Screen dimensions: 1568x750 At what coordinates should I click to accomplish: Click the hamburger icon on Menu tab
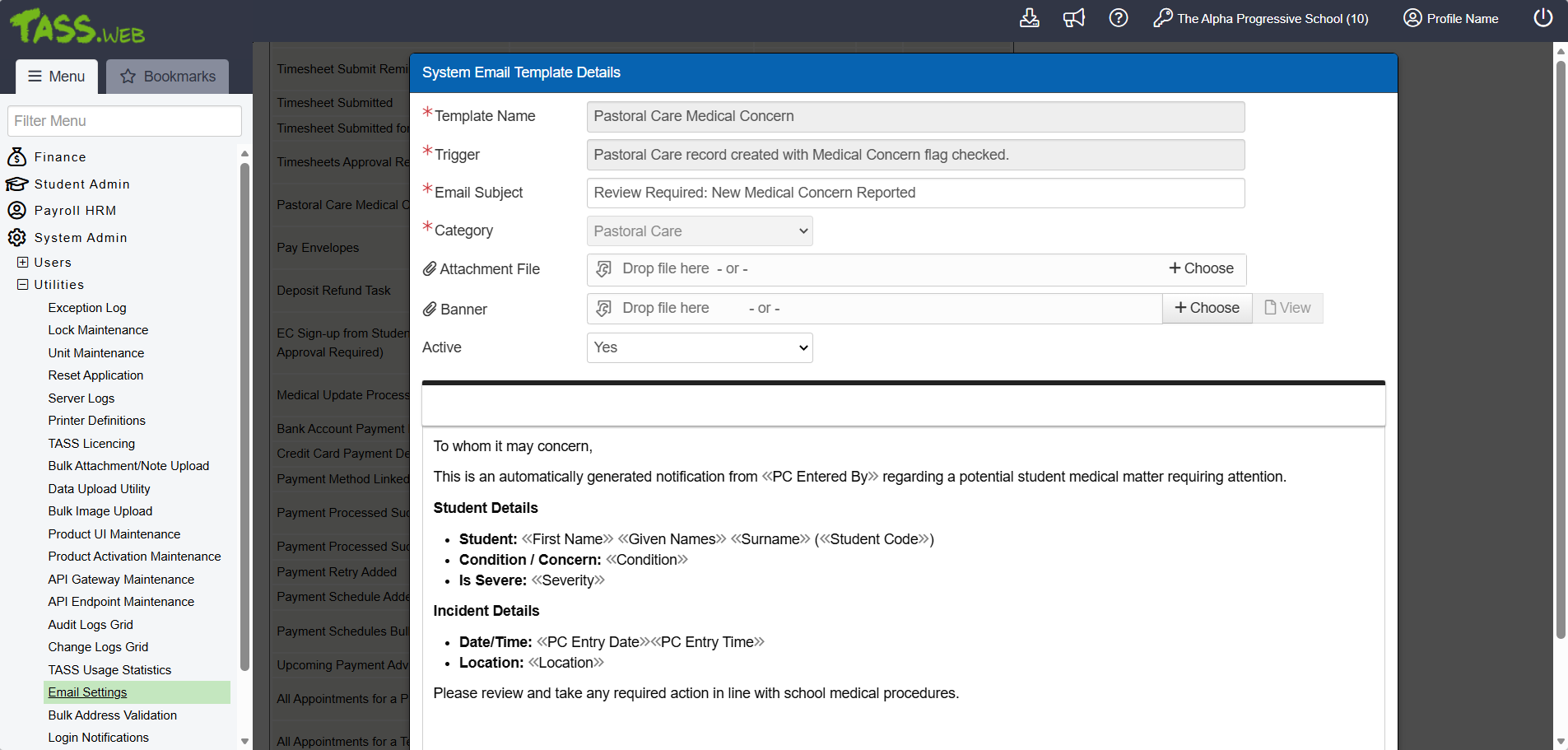(35, 77)
